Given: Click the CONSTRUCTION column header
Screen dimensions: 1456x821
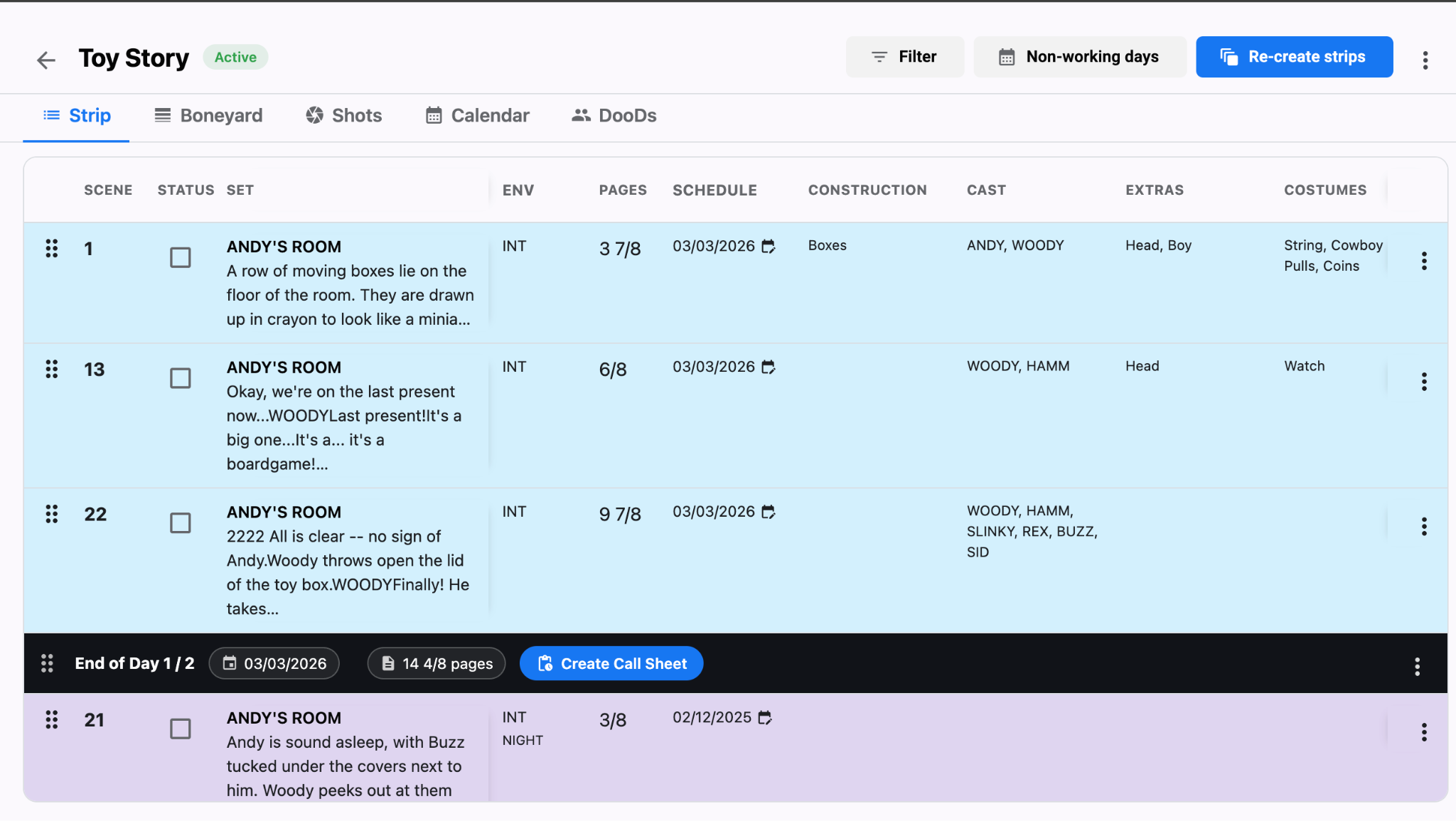Looking at the screenshot, I should pyautogui.click(x=867, y=190).
